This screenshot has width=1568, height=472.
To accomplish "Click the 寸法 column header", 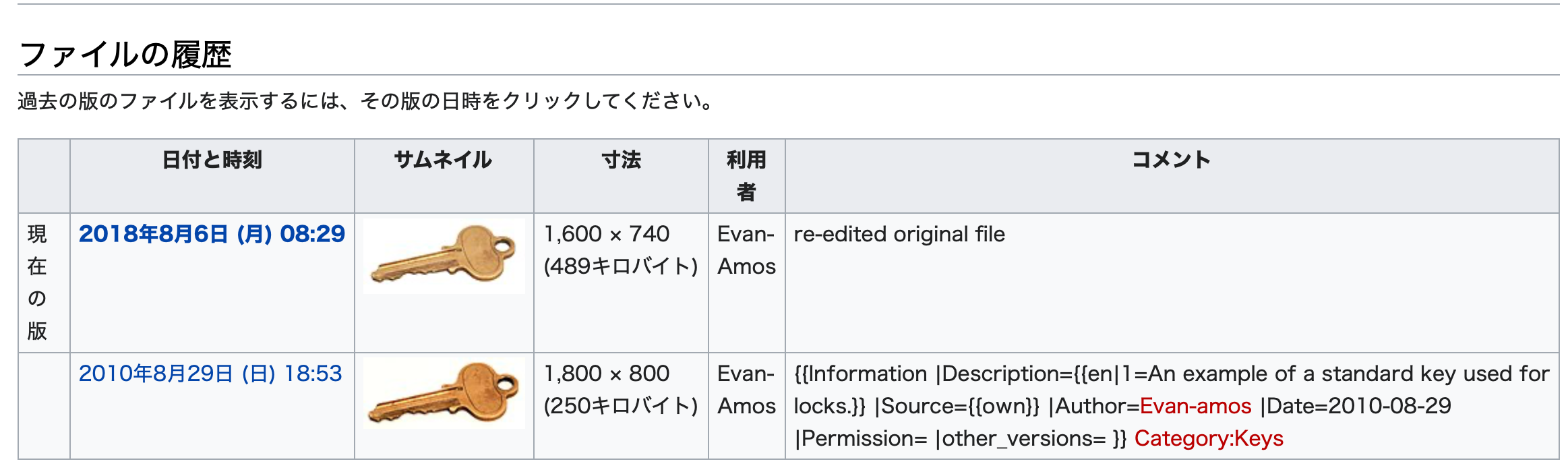I will coord(620,160).
